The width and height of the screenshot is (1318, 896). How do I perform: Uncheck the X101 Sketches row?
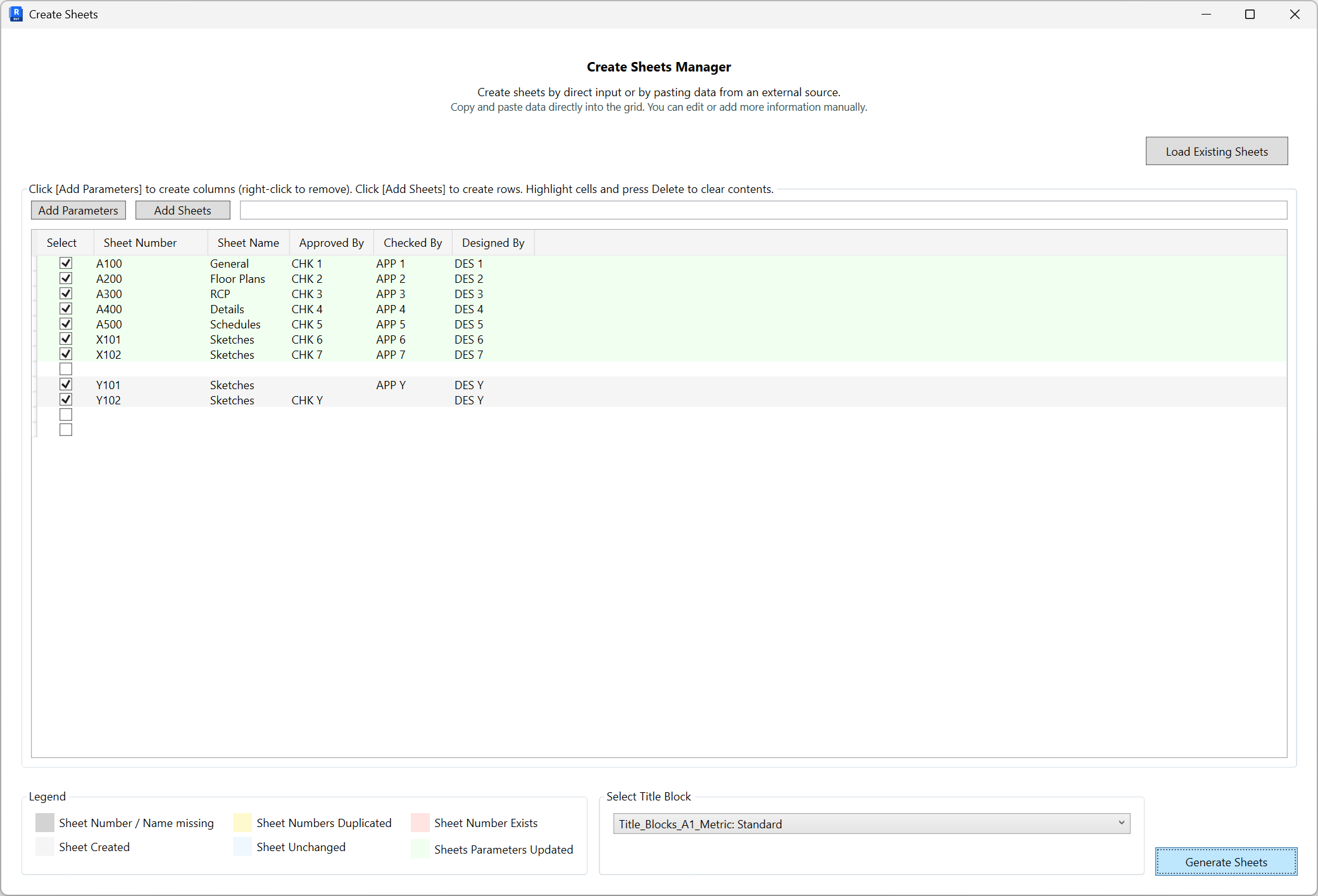(x=66, y=339)
